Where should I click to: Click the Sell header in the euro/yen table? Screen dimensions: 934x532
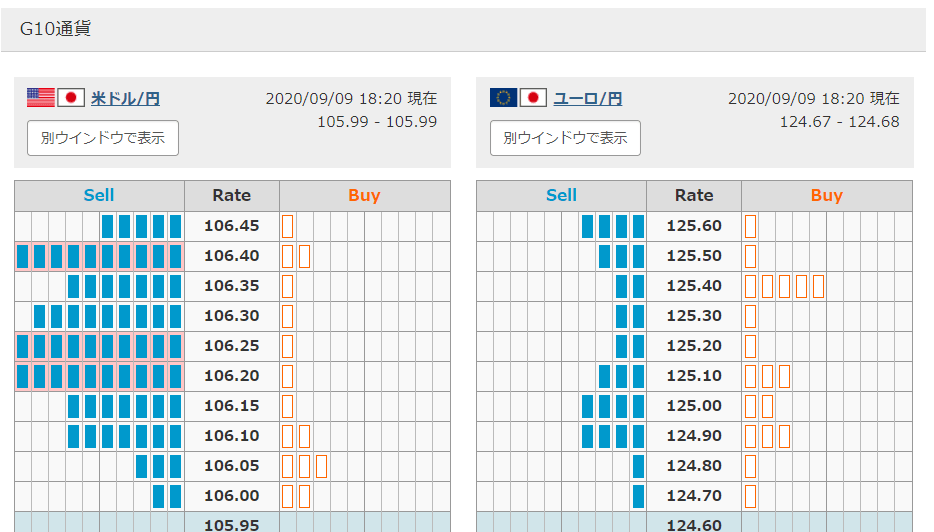click(561, 196)
